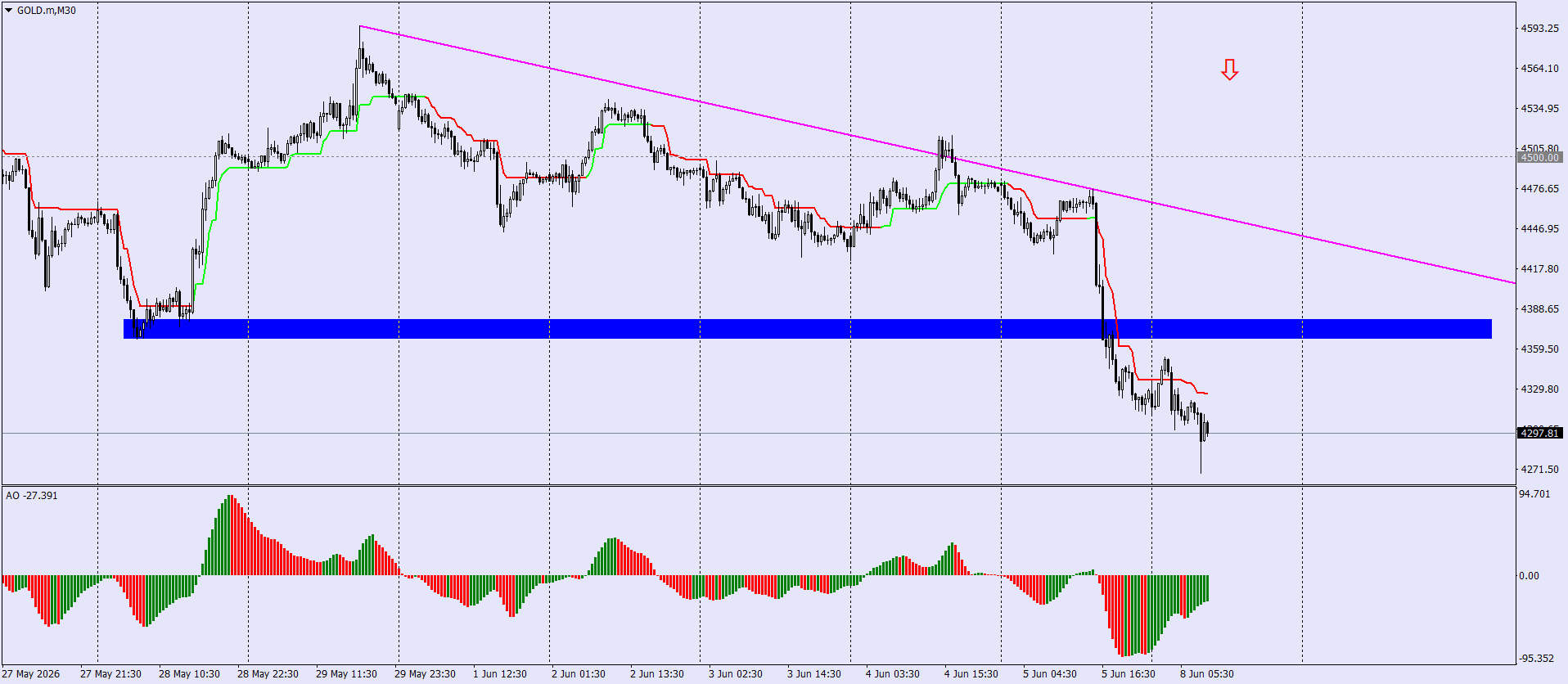Screen dimensions: 1568x684
Task: Click the 4388.65 price scale value
Action: pos(1539,309)
